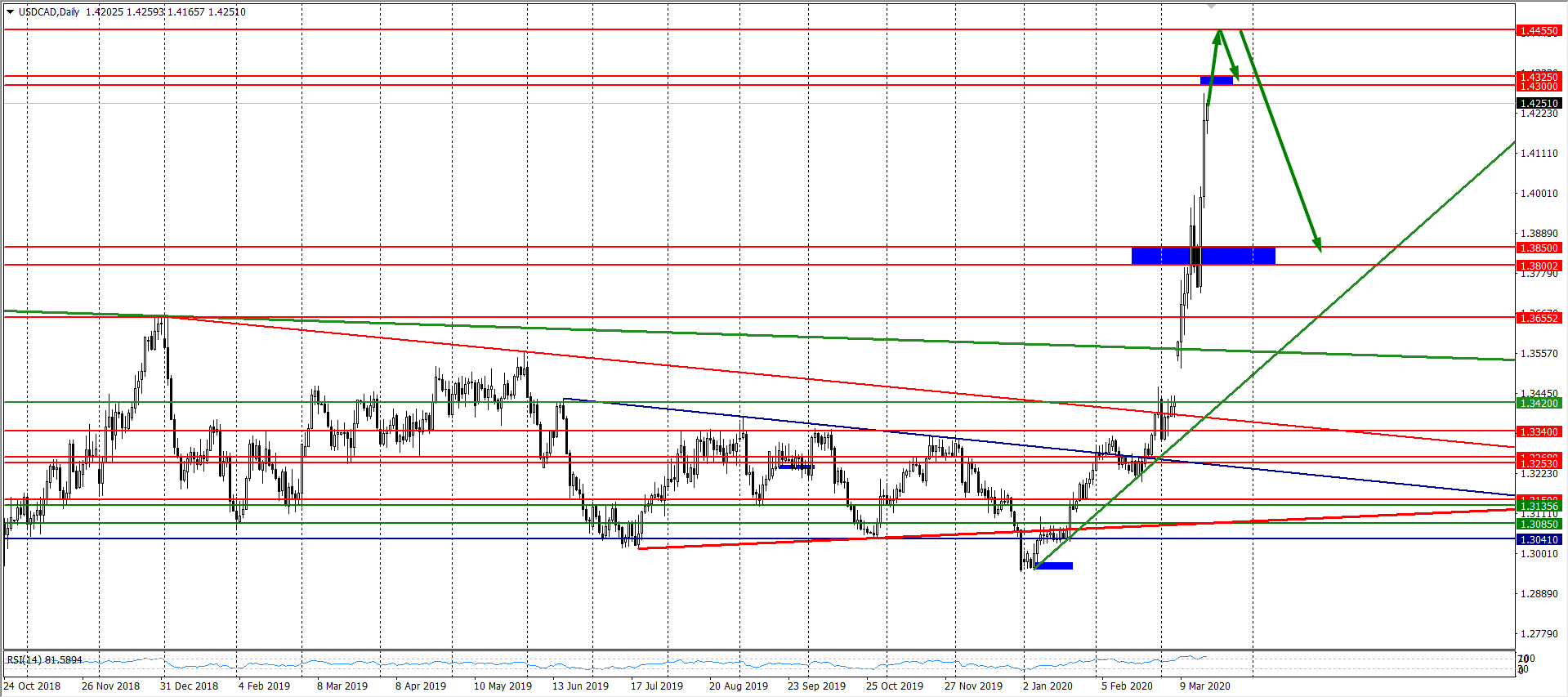Screen dimensions: 1568x697
Task: Click the 9 Mar 2020 date on time axis
Action: [1204, 686]
